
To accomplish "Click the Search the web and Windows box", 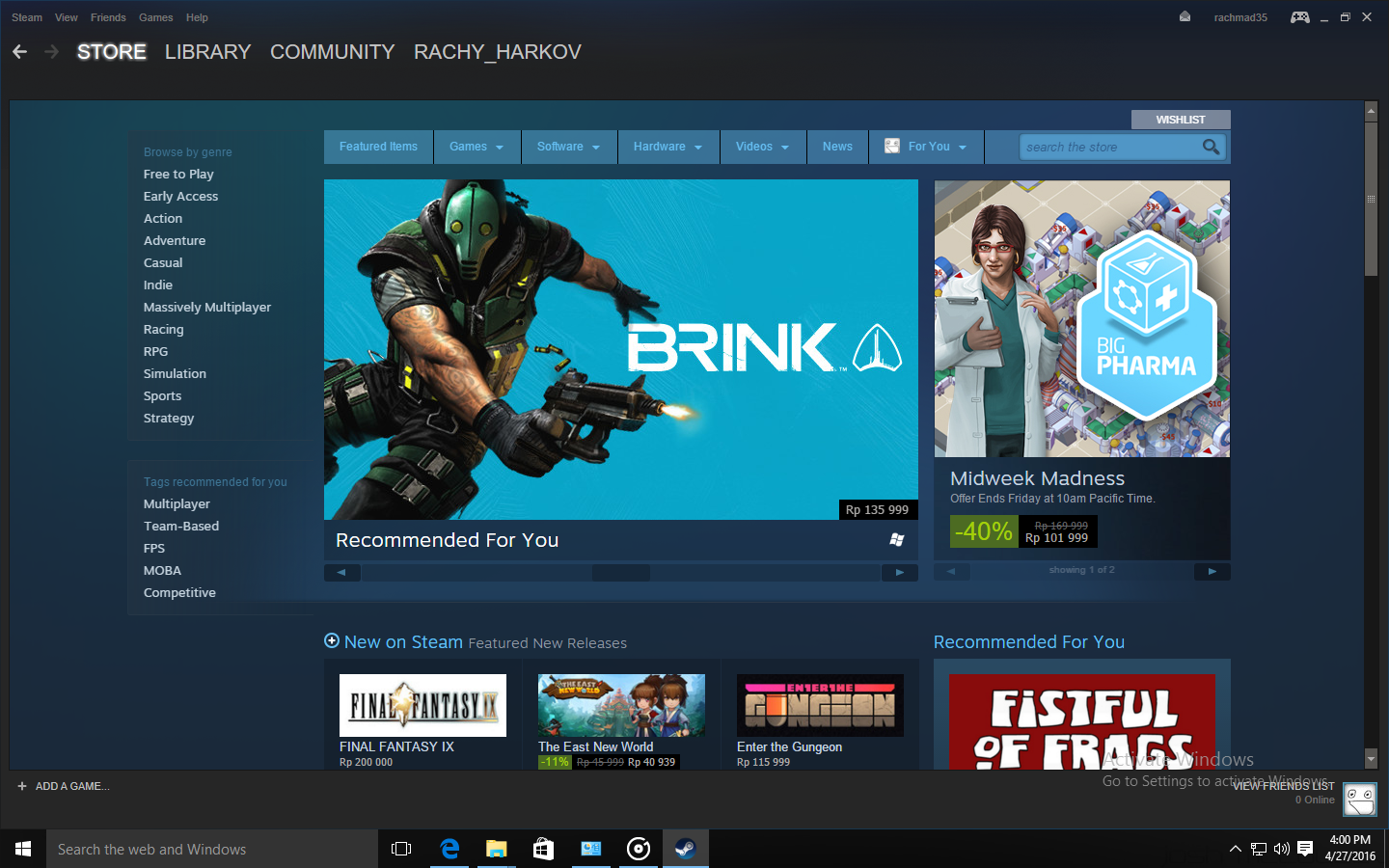I will coord(212,849).
